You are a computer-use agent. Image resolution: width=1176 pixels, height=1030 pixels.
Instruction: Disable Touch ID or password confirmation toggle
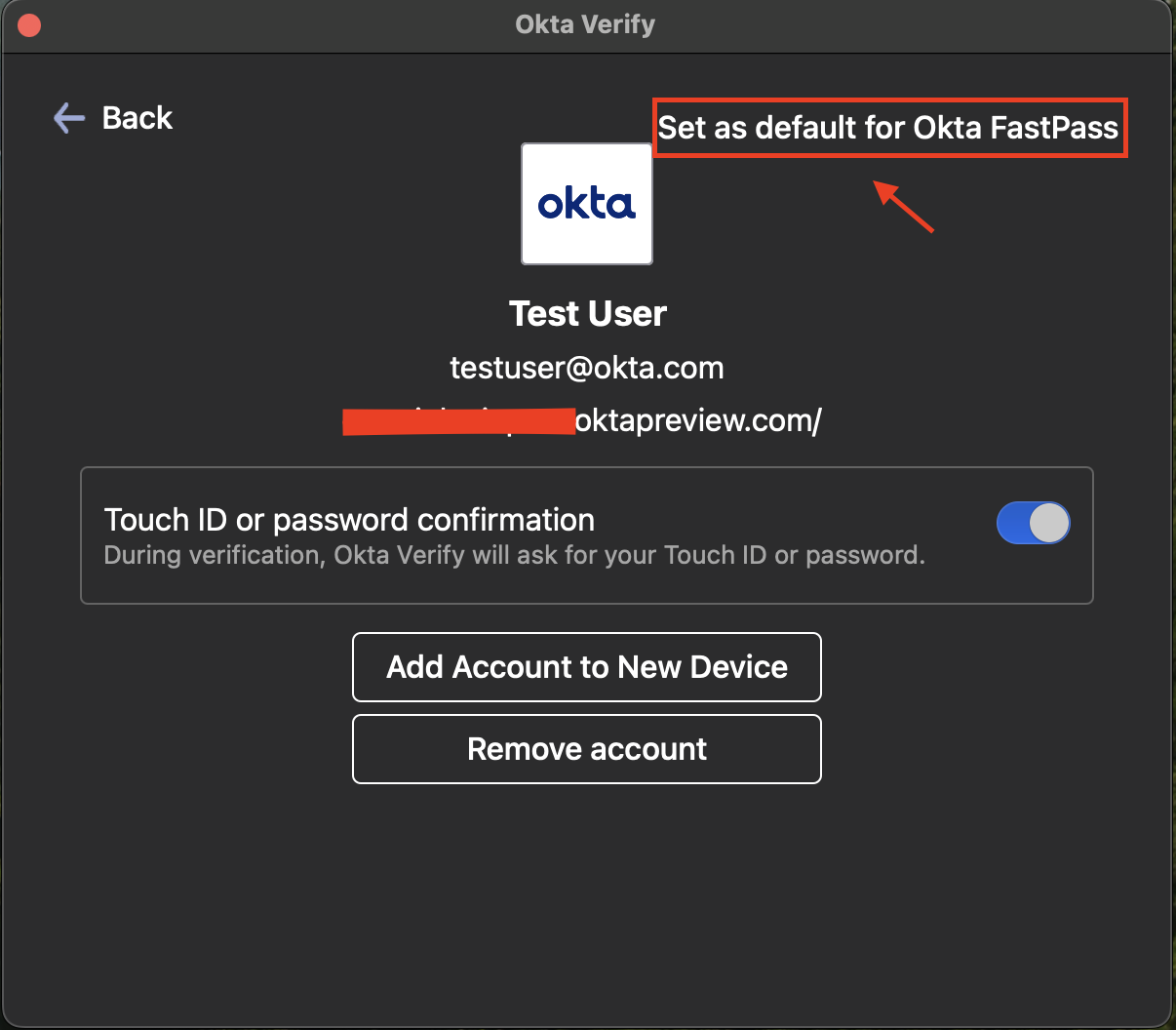(x=1033, y=523)
